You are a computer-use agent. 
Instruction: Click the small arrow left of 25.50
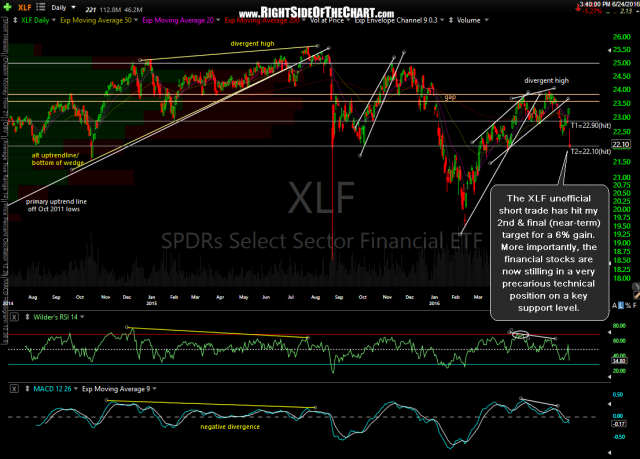tap(609, 50)
